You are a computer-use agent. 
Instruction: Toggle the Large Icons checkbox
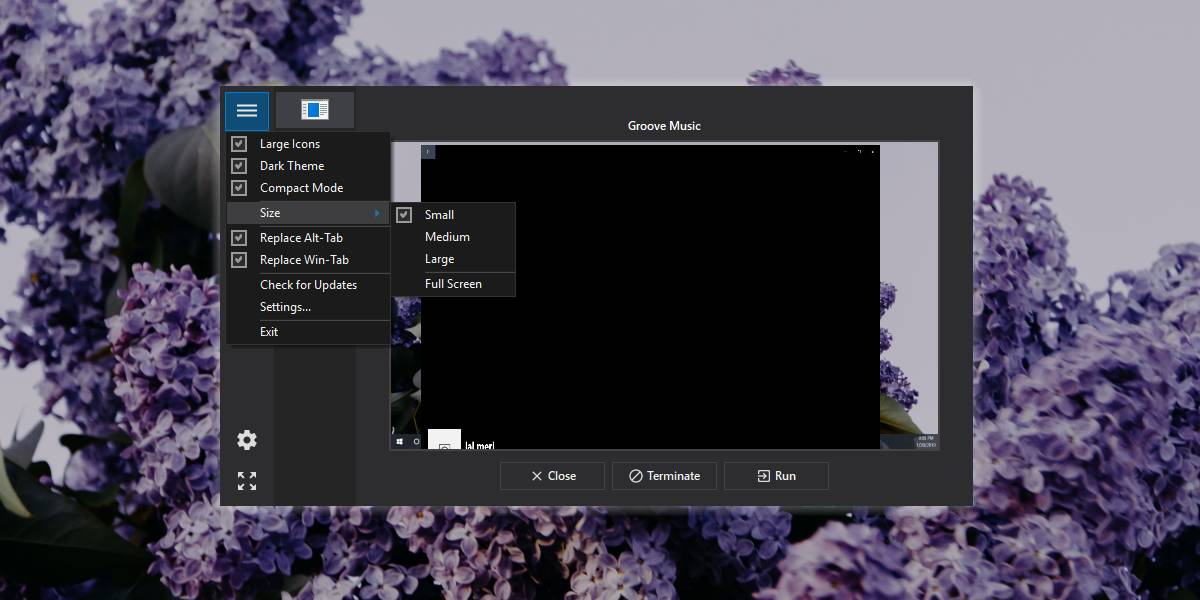pyautogui.click(x=239, y=144)
